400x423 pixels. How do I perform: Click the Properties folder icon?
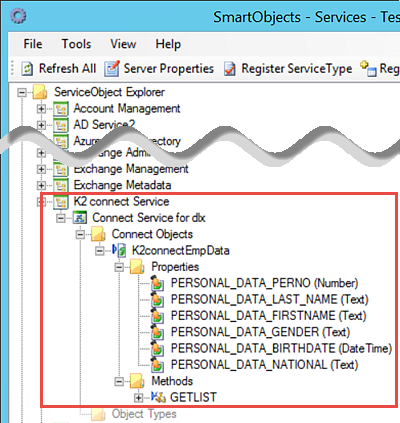[x=137, y=267]
